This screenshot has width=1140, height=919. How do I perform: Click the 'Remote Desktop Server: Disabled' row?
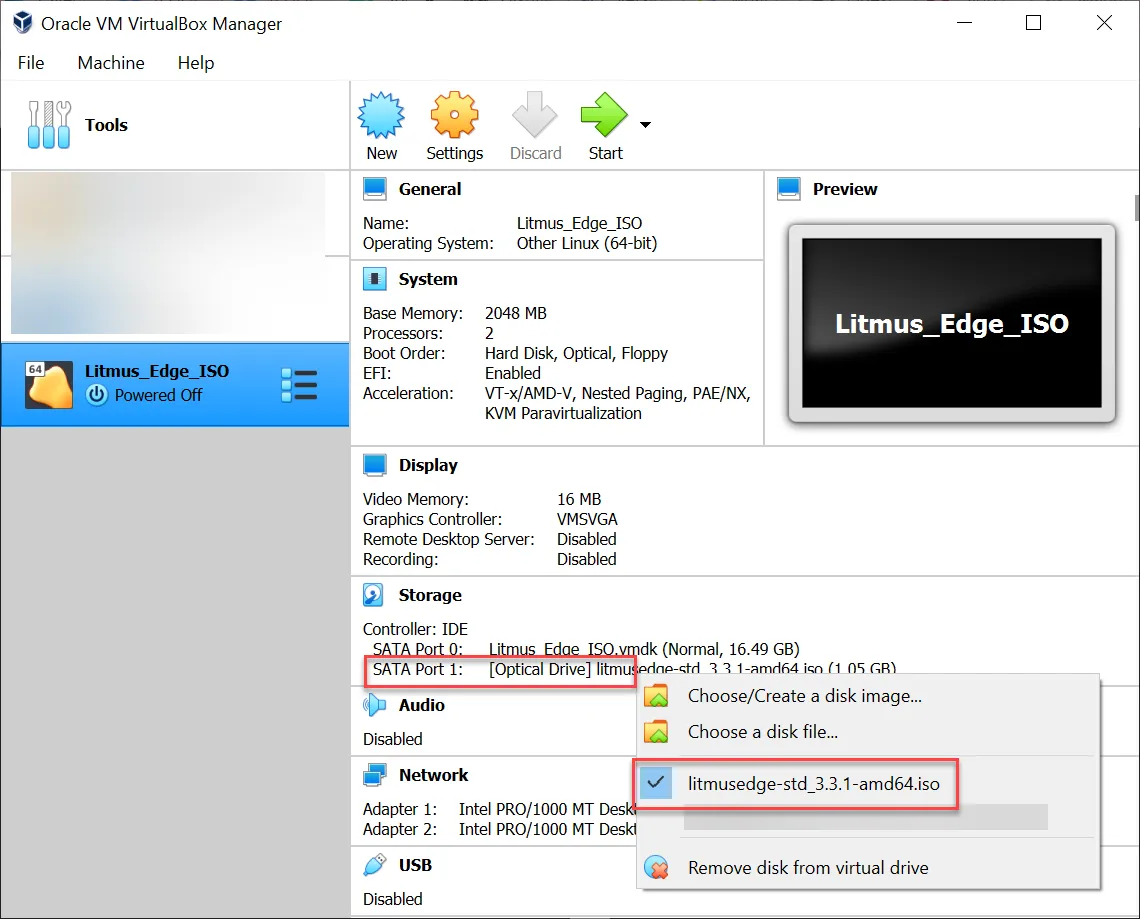point(489,539)
